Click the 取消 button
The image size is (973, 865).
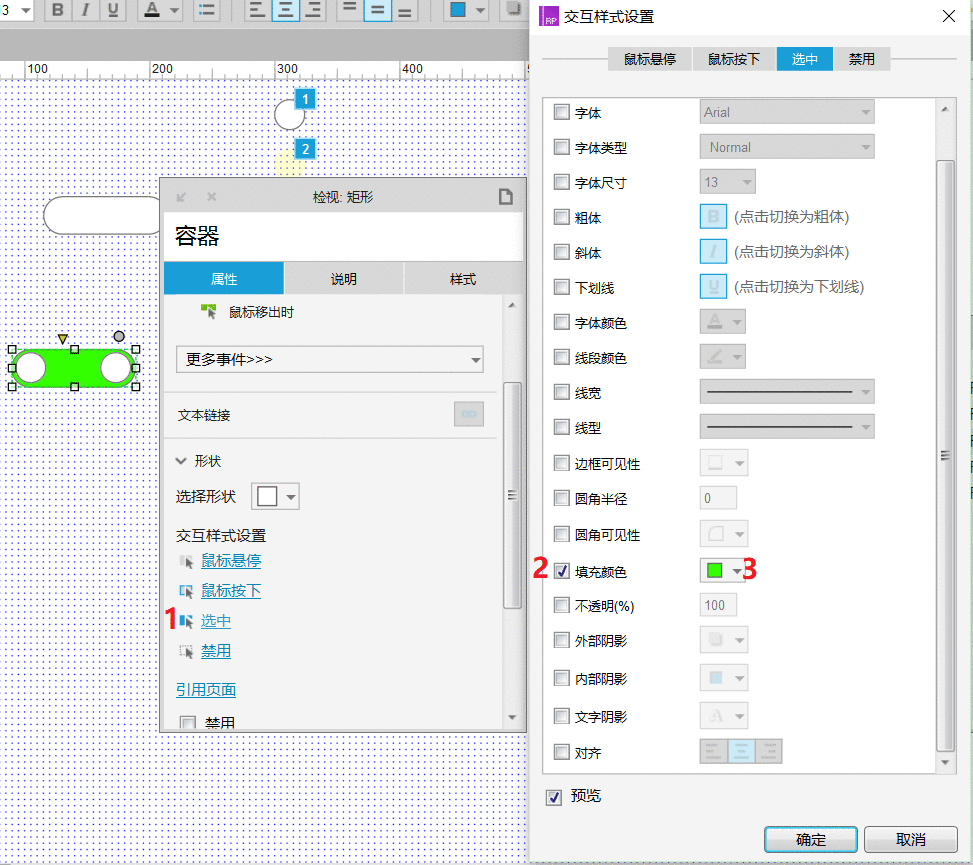tap(910, 840)
